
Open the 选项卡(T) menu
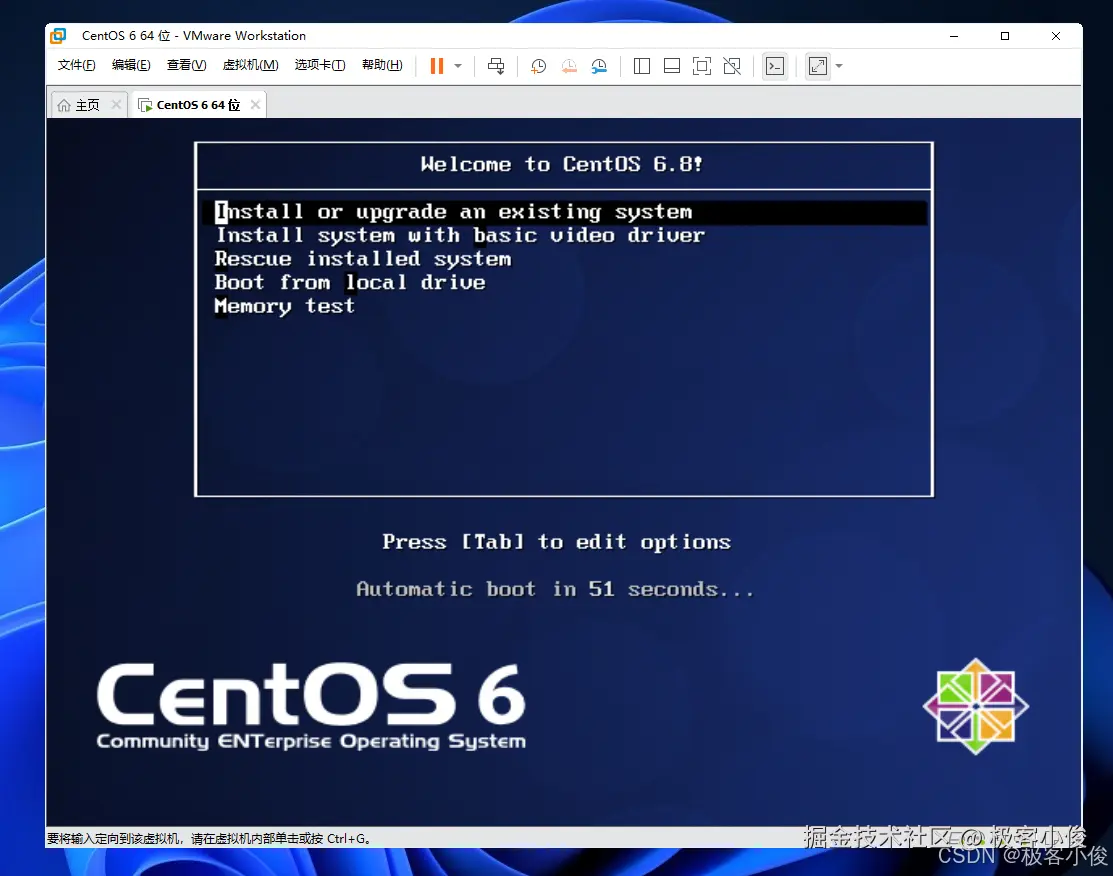(319, 65)
